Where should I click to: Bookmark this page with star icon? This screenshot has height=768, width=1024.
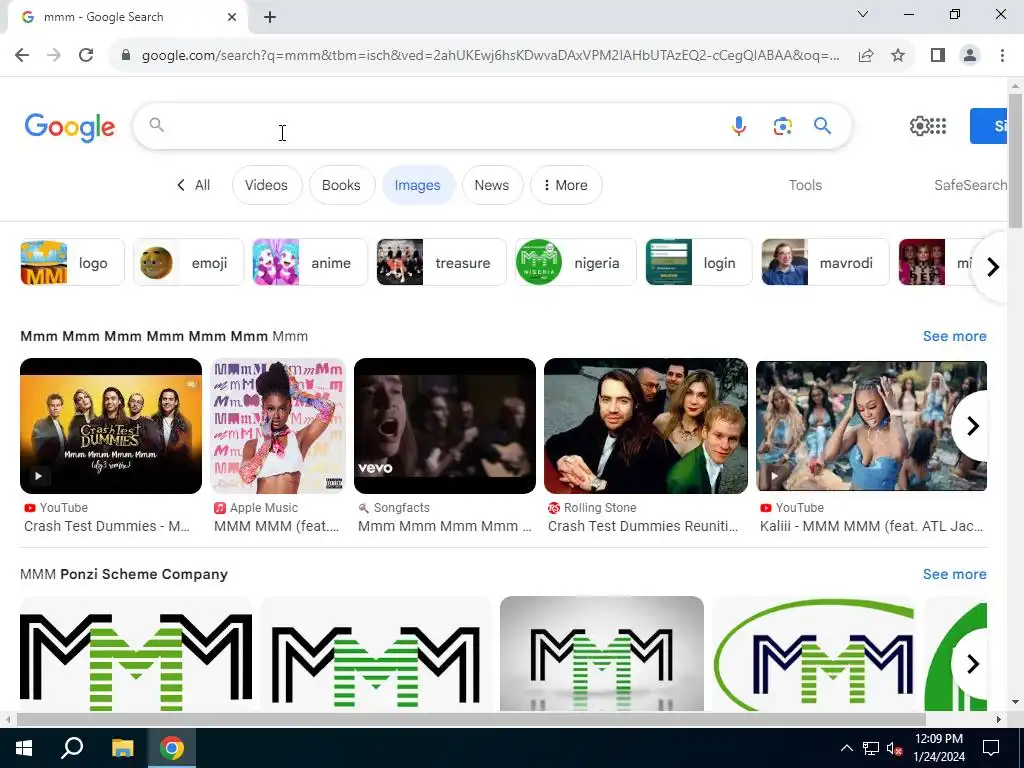click(x=898, y=56)
